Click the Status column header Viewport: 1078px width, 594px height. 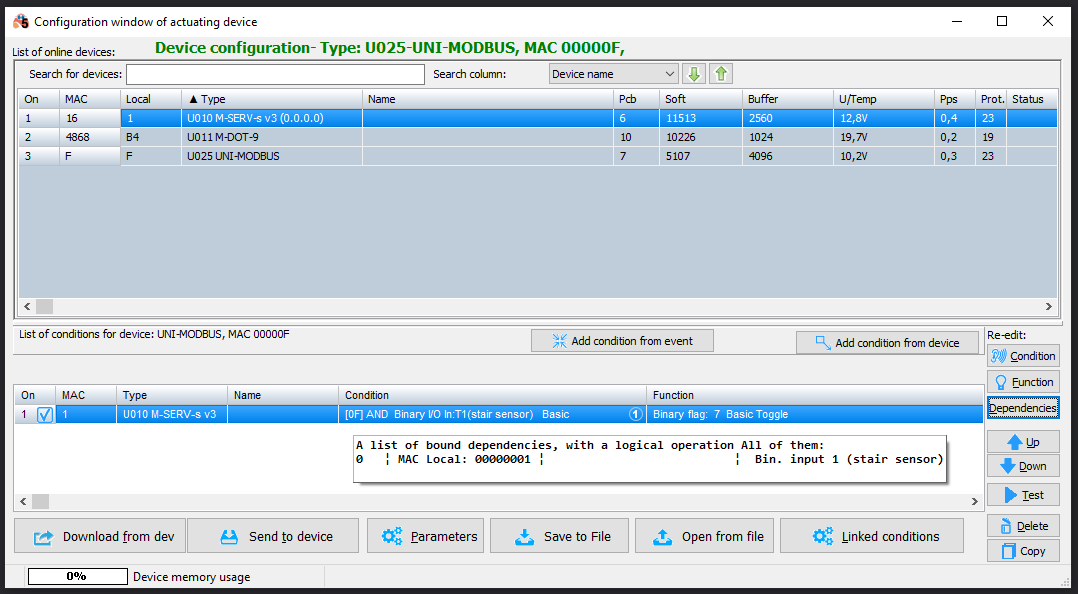(x=1032, y=99)
